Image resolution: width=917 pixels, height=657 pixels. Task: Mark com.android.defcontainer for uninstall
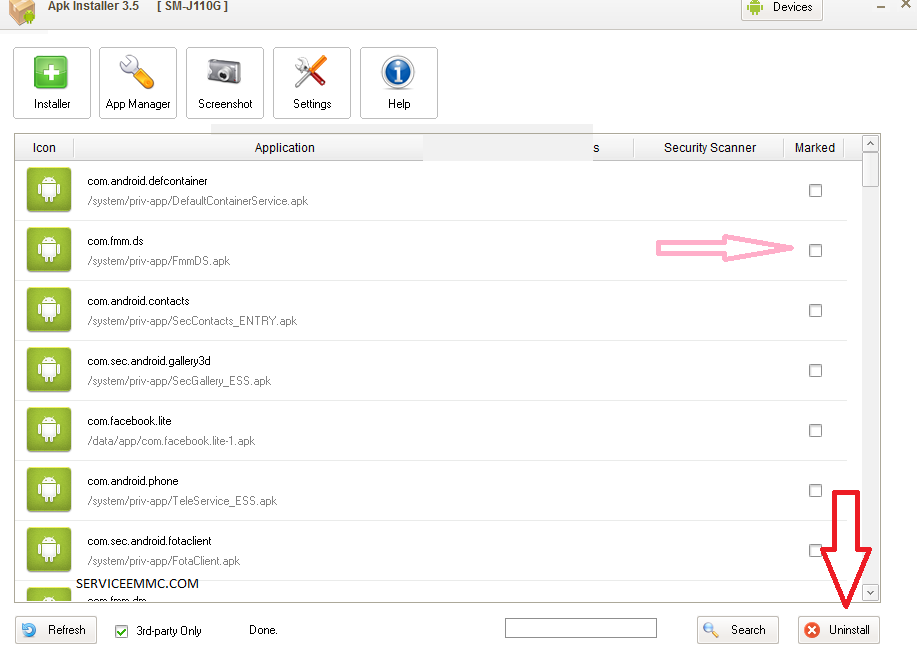coord(815,190)
